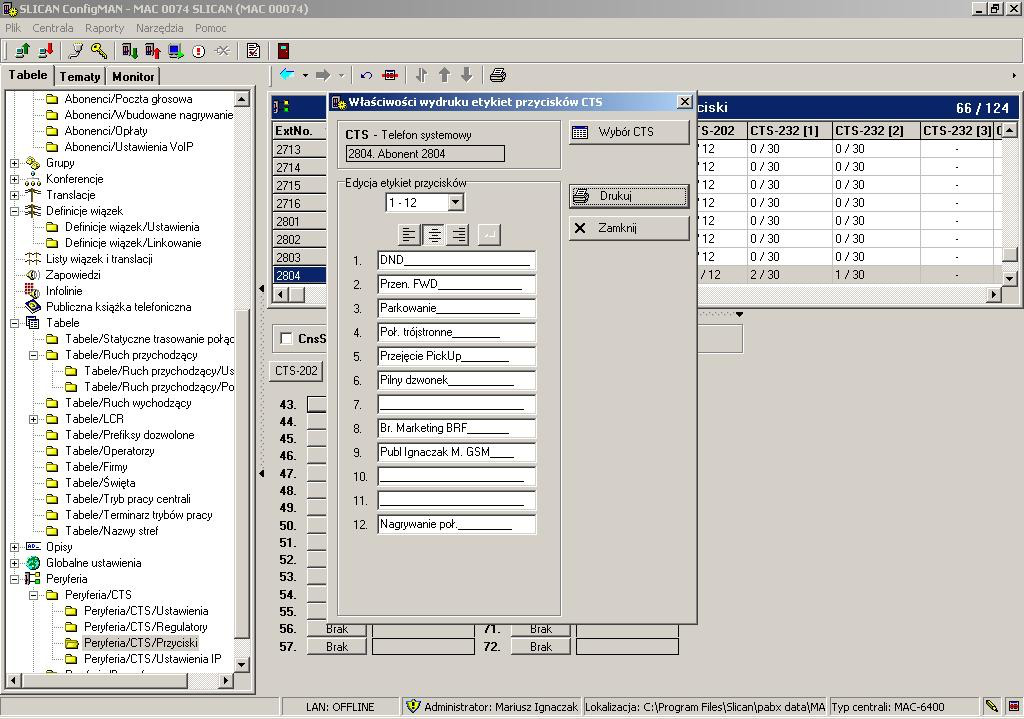The image size is (1024, 719).
Task: Click the red down-arrow computer toolbar icon
Action: tap(46, 50)
